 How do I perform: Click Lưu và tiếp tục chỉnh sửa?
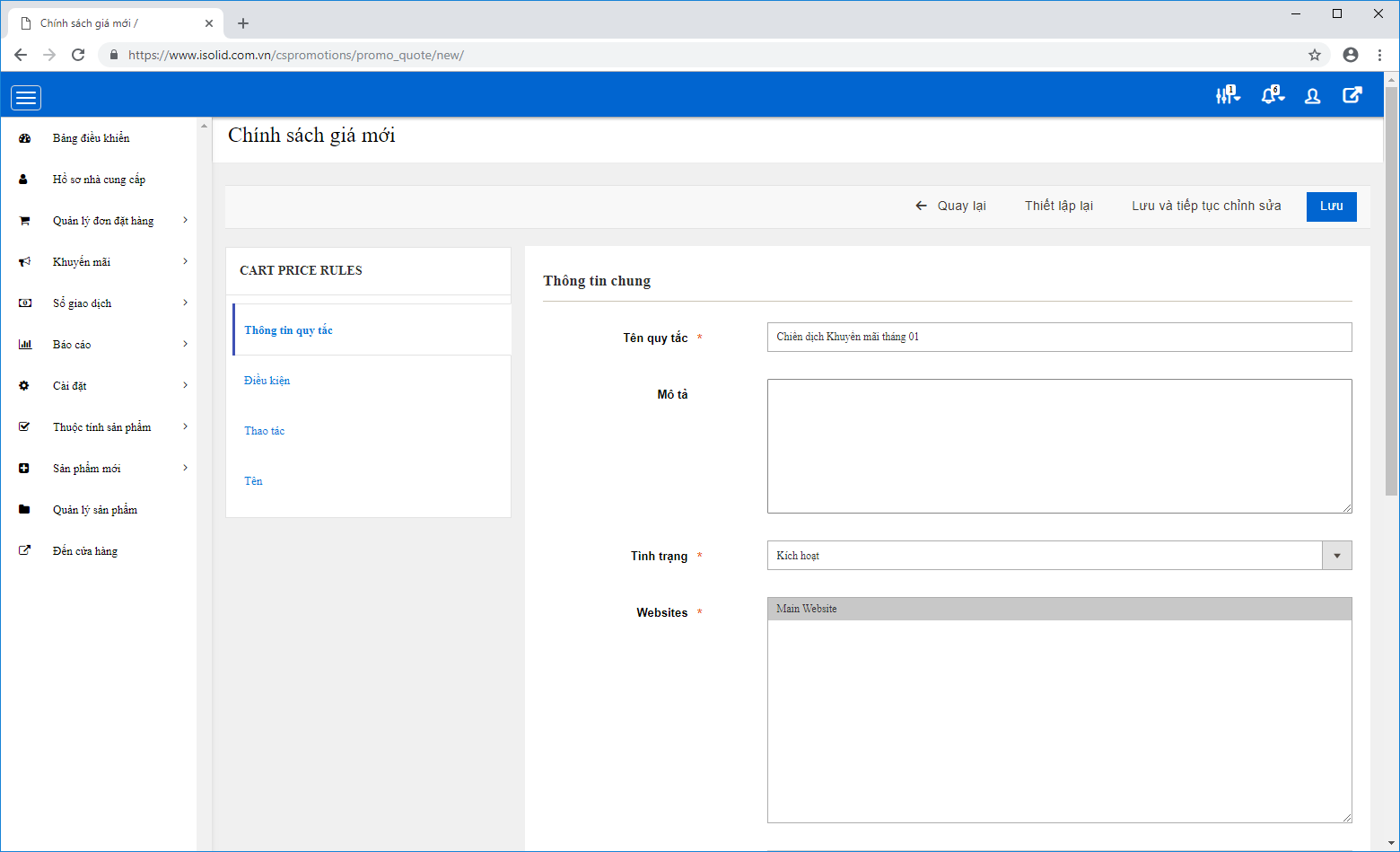pyautogui.click(x=1206, y=206)
